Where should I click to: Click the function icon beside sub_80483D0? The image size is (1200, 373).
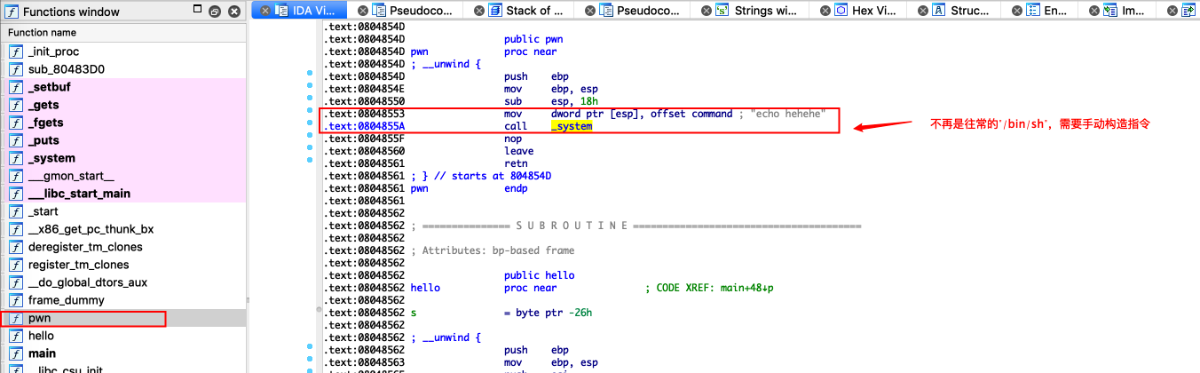(x=15, y=69)
